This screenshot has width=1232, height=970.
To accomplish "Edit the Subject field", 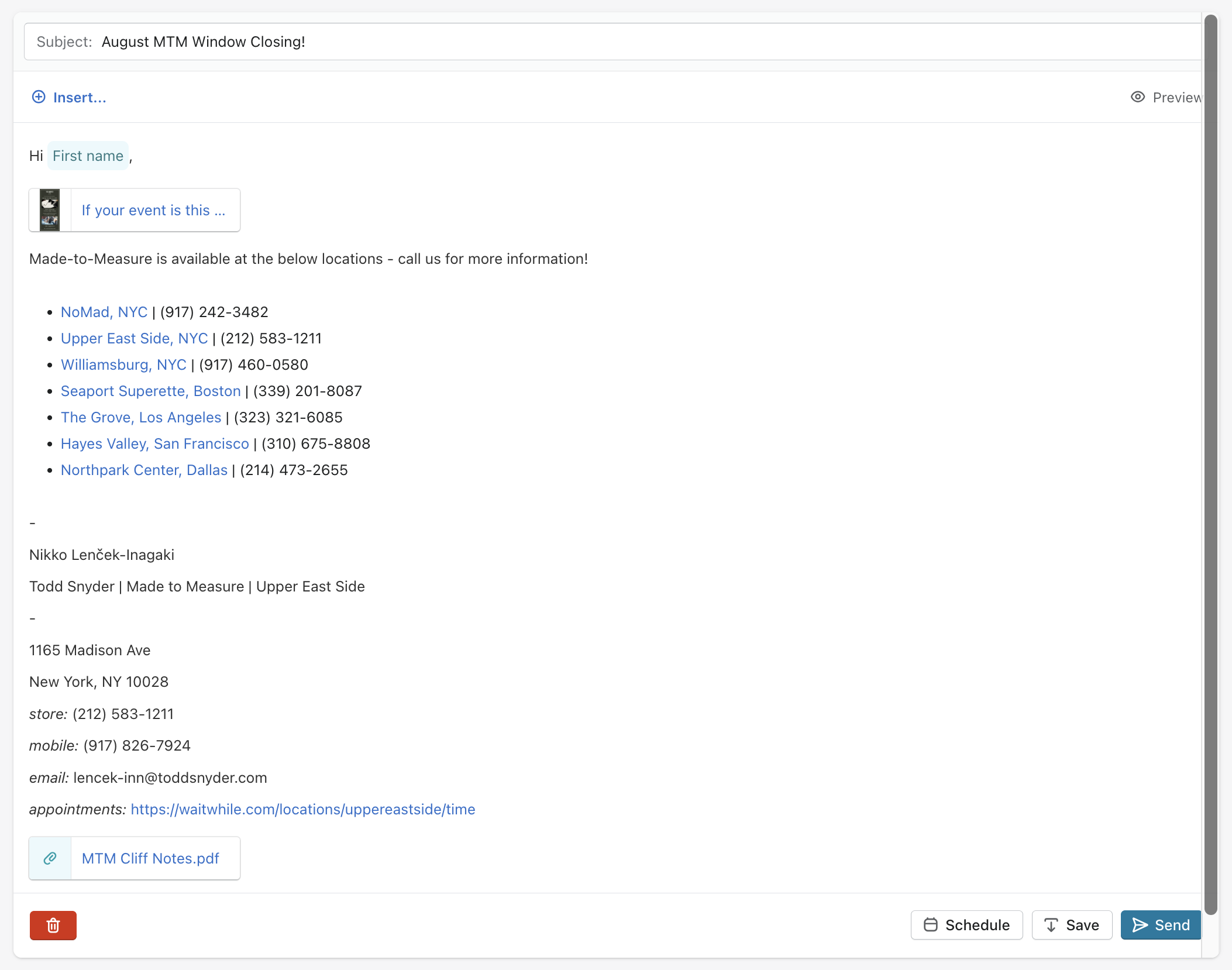I will pyautogui.click(x=612, y=42).
